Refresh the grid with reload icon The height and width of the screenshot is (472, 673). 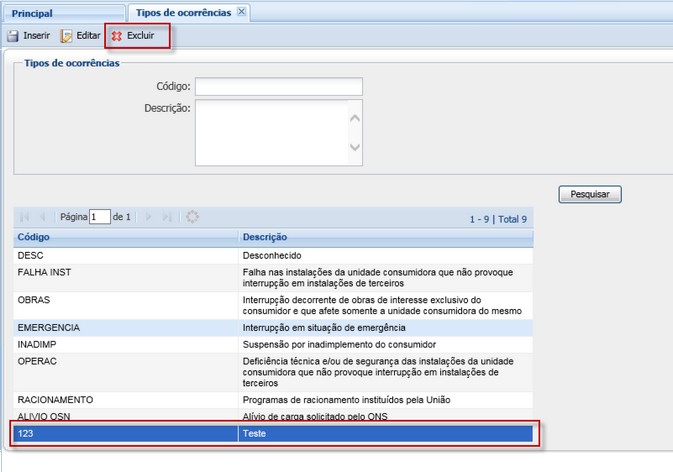point(193,217)
